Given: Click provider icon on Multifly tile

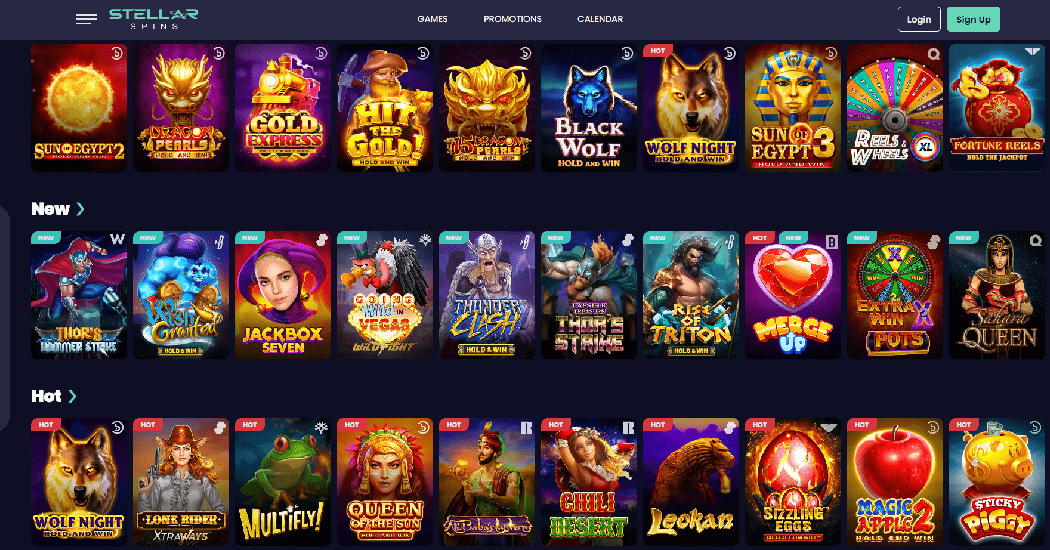Looking at the screenshot, I should pos(321,427).
